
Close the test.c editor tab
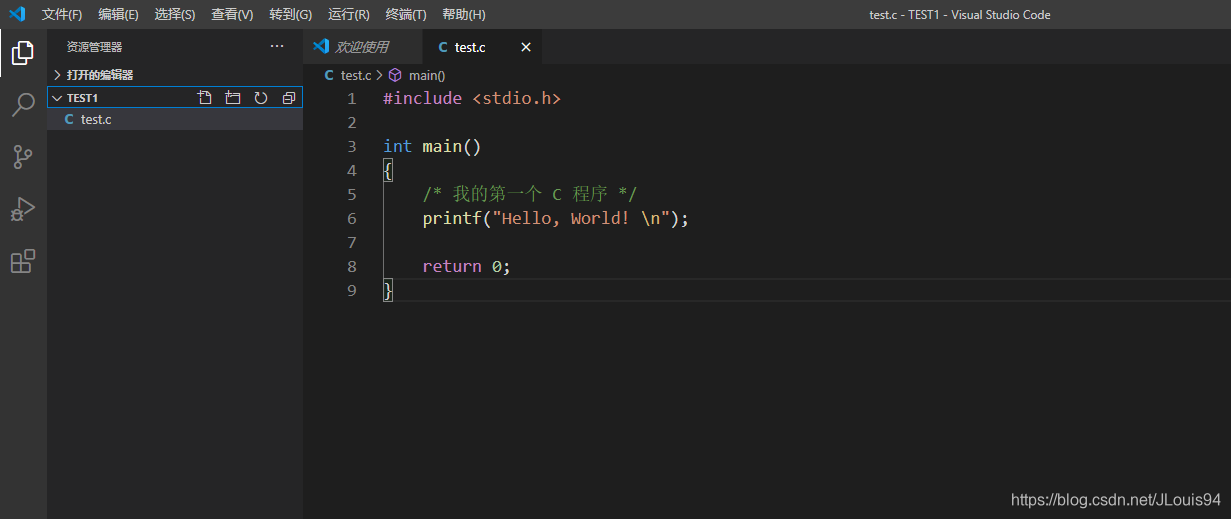click(526, 47)
